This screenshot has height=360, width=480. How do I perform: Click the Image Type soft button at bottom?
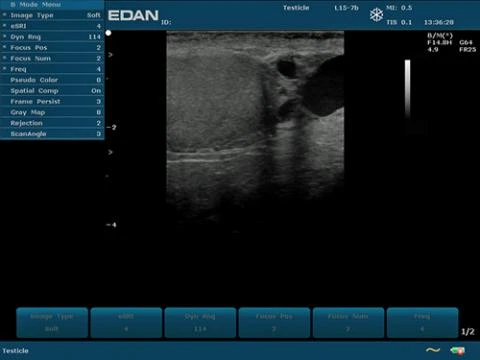[x=52, y=323]
